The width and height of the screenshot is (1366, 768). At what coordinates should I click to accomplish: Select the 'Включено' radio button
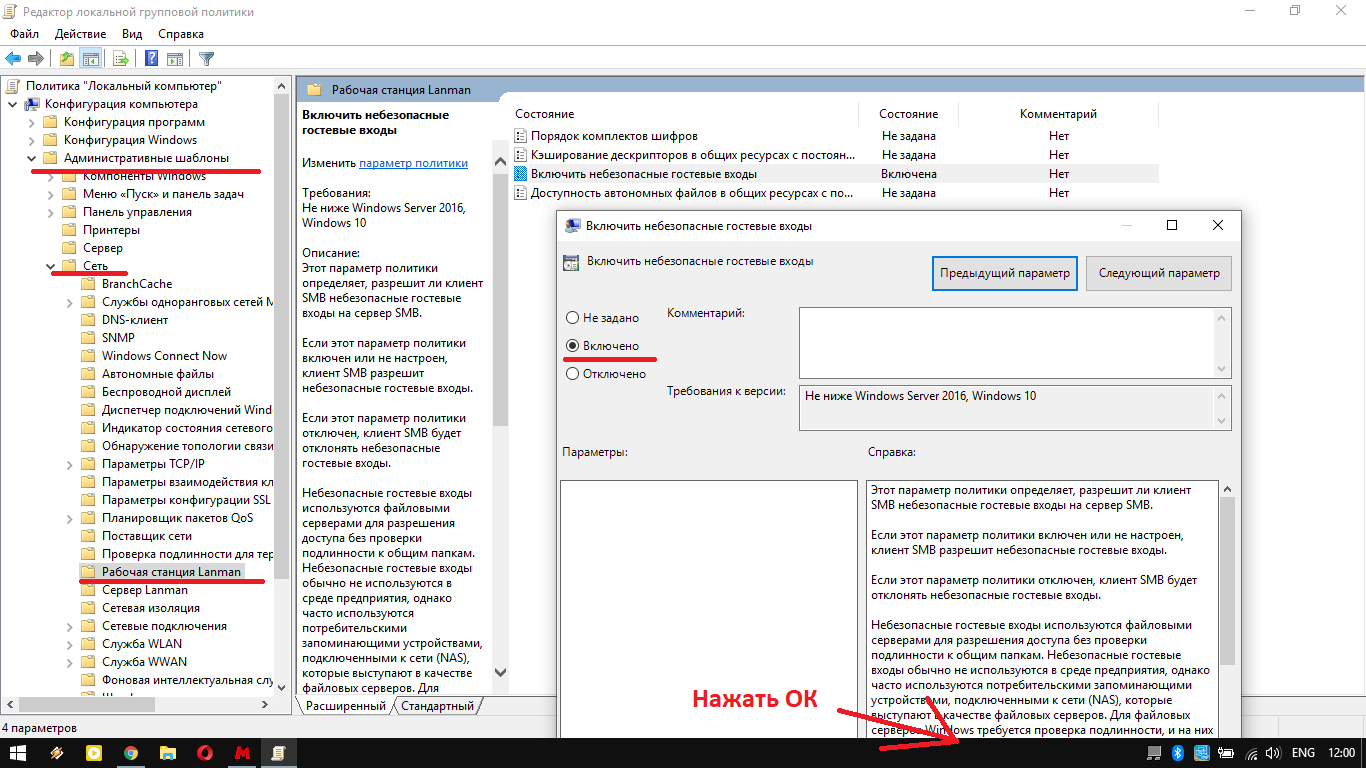pyautogui.click(x=573, y=346)
